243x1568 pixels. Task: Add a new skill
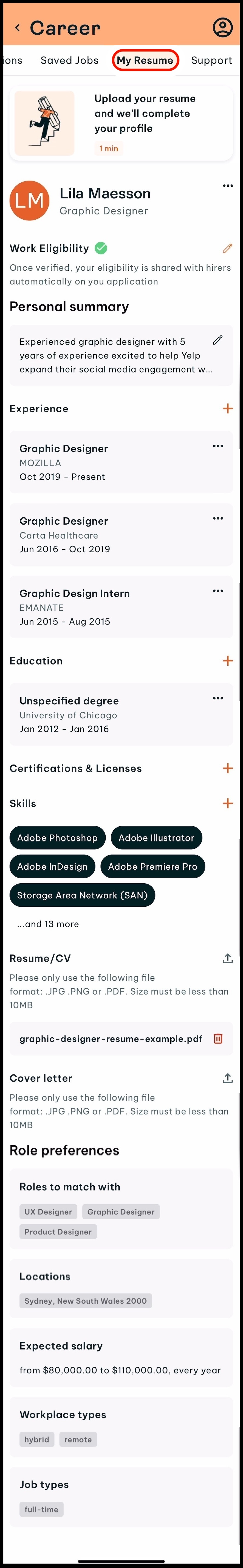(x=227, y=803)
